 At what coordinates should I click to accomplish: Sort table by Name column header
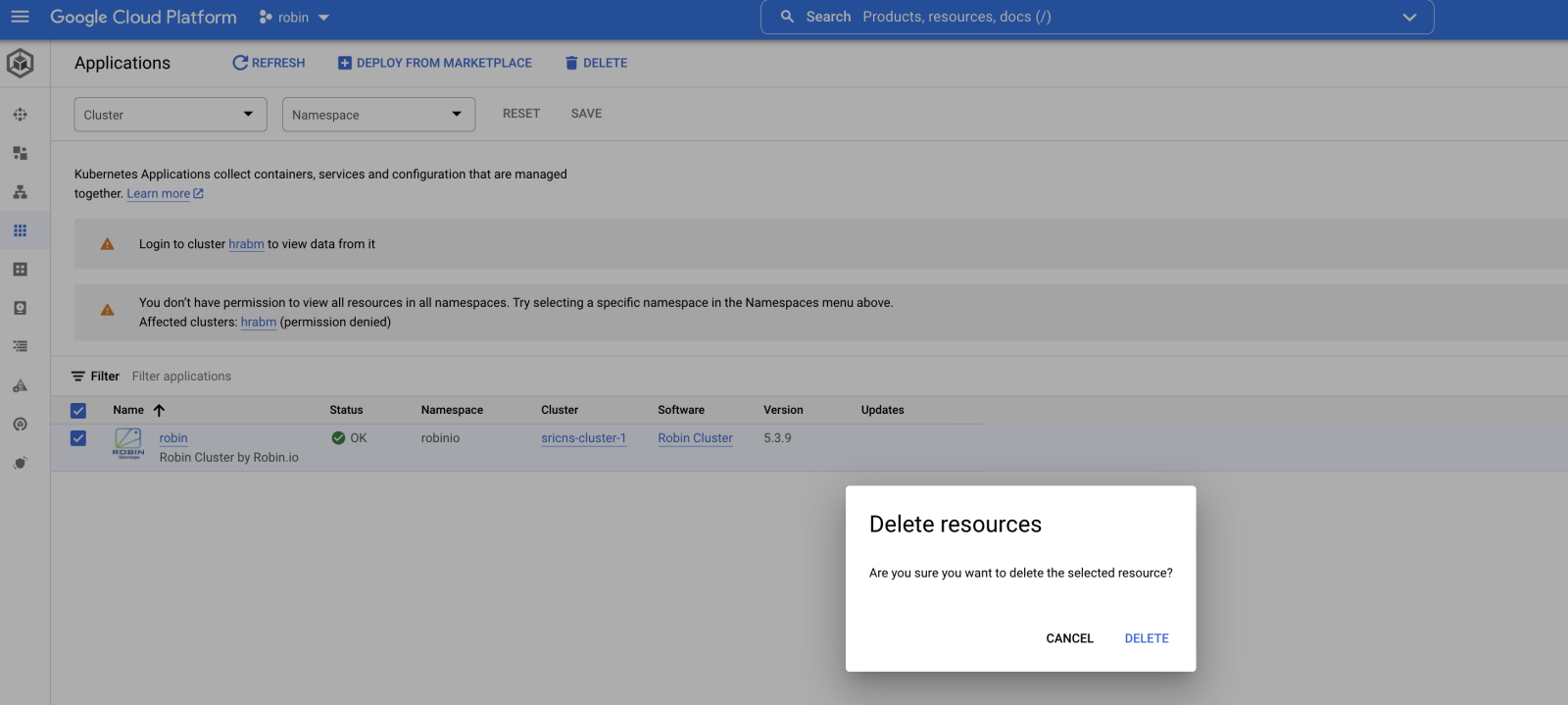[128, 410]
